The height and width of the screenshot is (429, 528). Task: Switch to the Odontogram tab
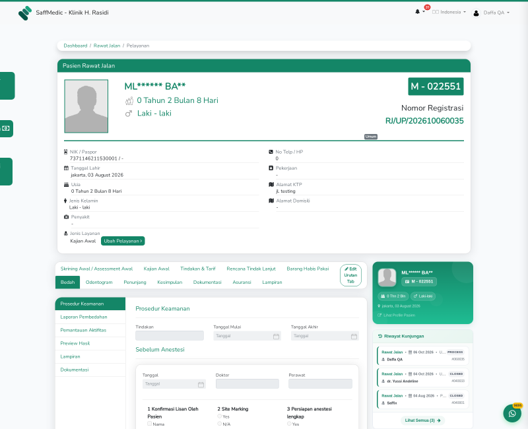tap(99, 282)
